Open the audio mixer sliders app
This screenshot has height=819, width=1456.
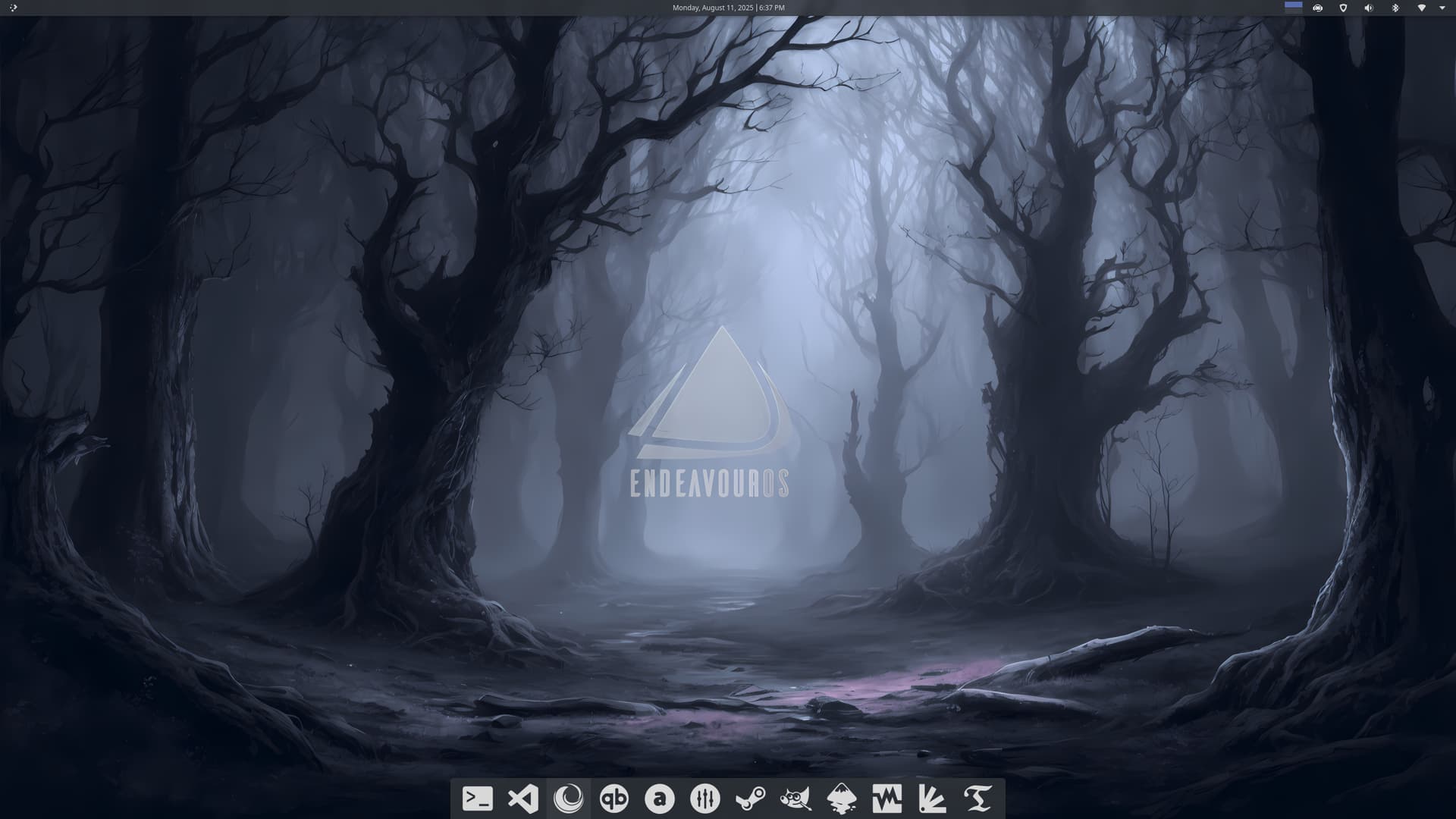[x=705, y=799]
